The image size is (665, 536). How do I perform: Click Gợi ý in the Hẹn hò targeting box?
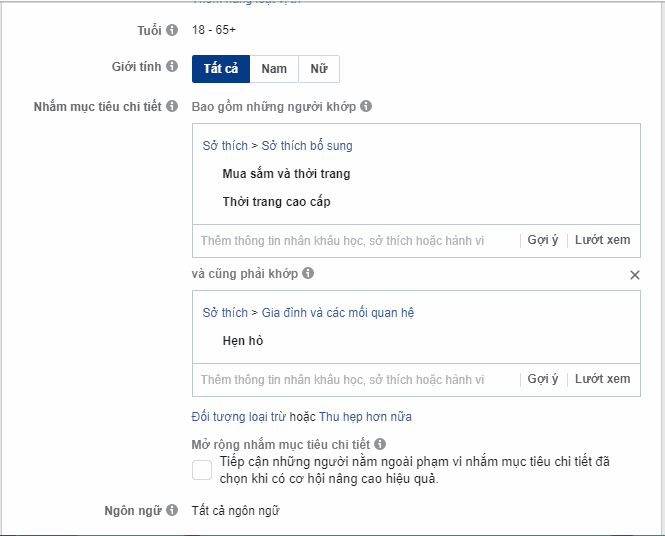[543, 379]
